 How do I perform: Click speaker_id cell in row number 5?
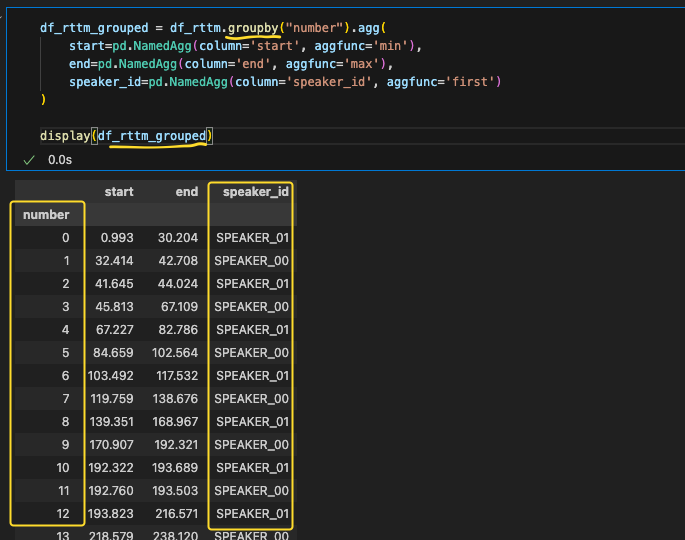[252, 353]
